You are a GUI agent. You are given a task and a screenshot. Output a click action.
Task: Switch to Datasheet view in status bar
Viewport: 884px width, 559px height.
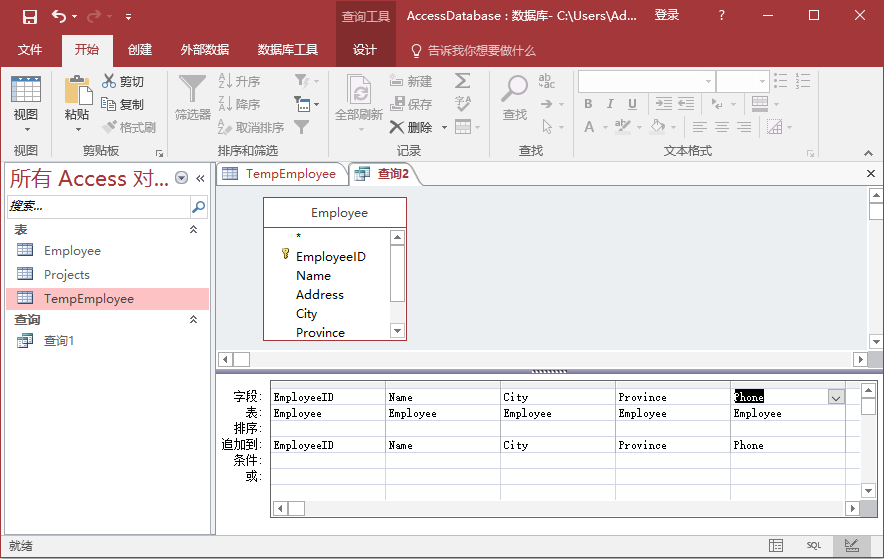point(776,546)
